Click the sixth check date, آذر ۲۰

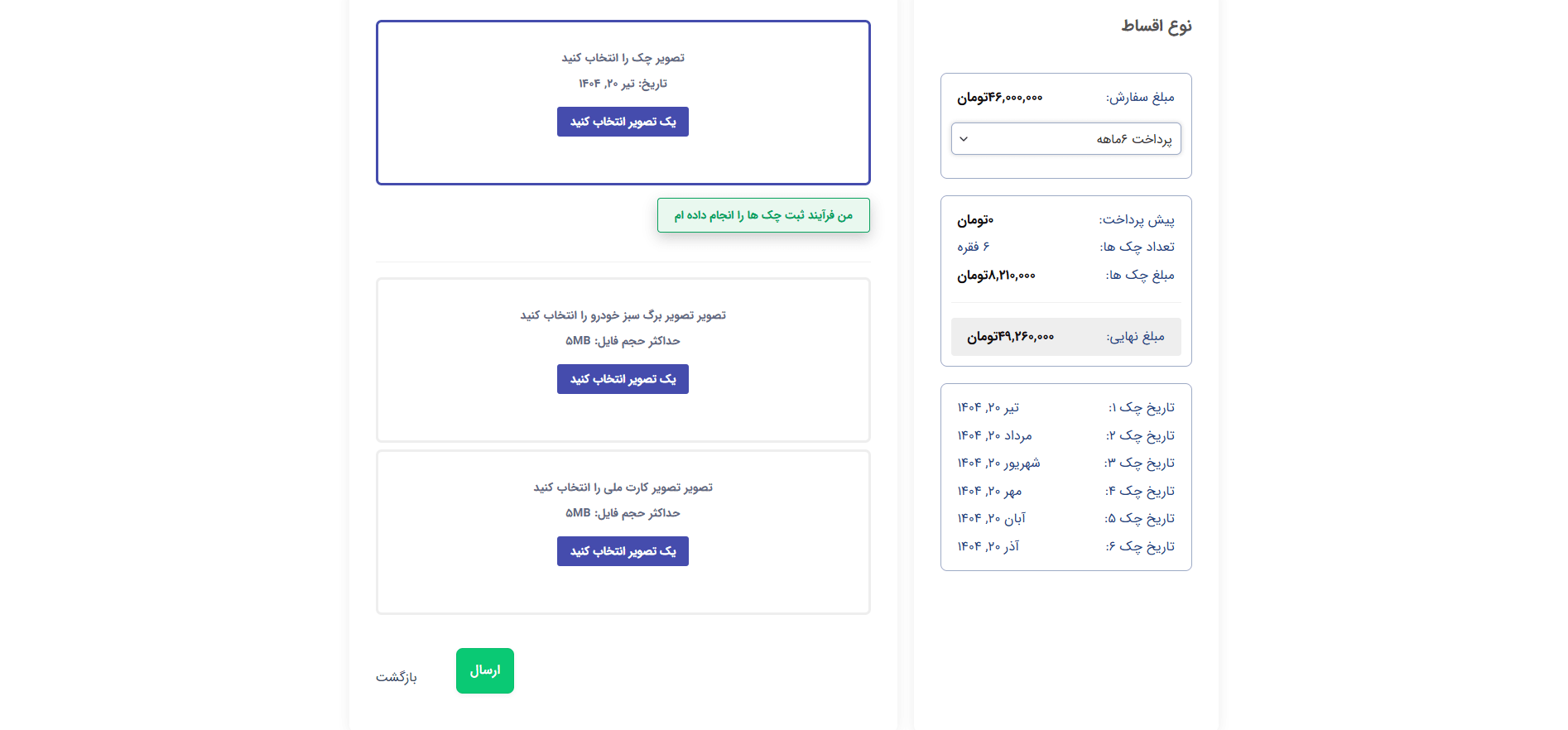click(988, 546)
